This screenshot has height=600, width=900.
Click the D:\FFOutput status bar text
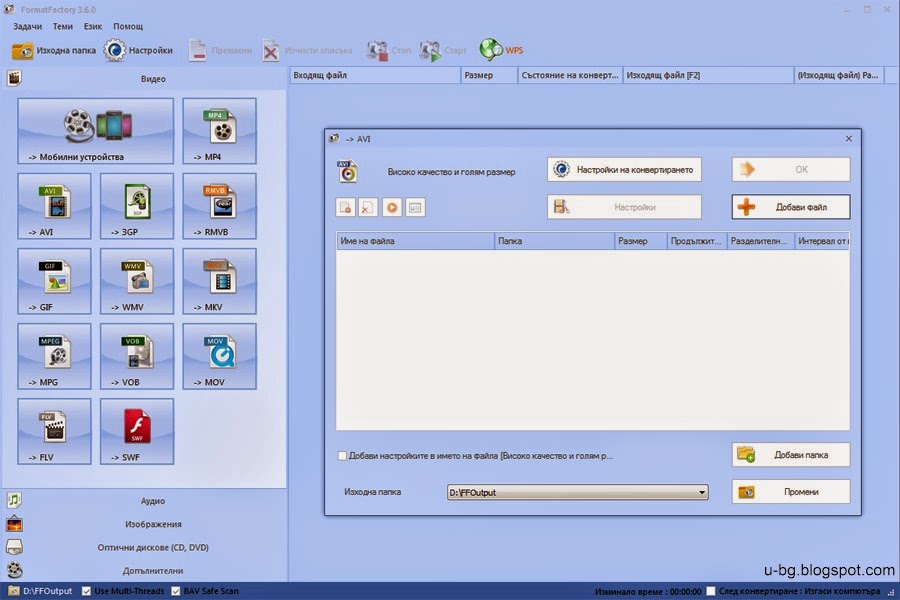point(48,591)
